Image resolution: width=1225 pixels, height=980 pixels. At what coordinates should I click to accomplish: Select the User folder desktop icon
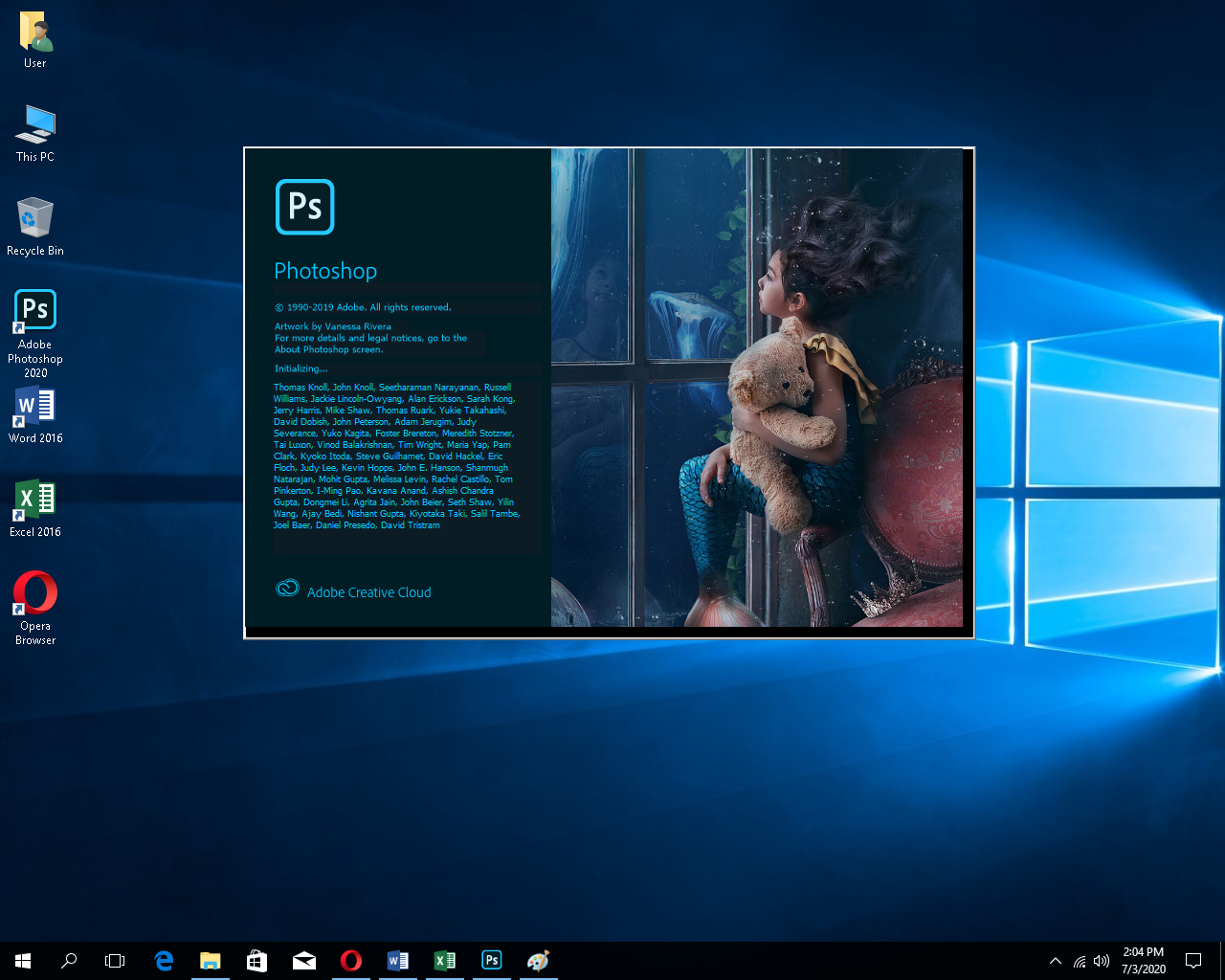point(35,32)
